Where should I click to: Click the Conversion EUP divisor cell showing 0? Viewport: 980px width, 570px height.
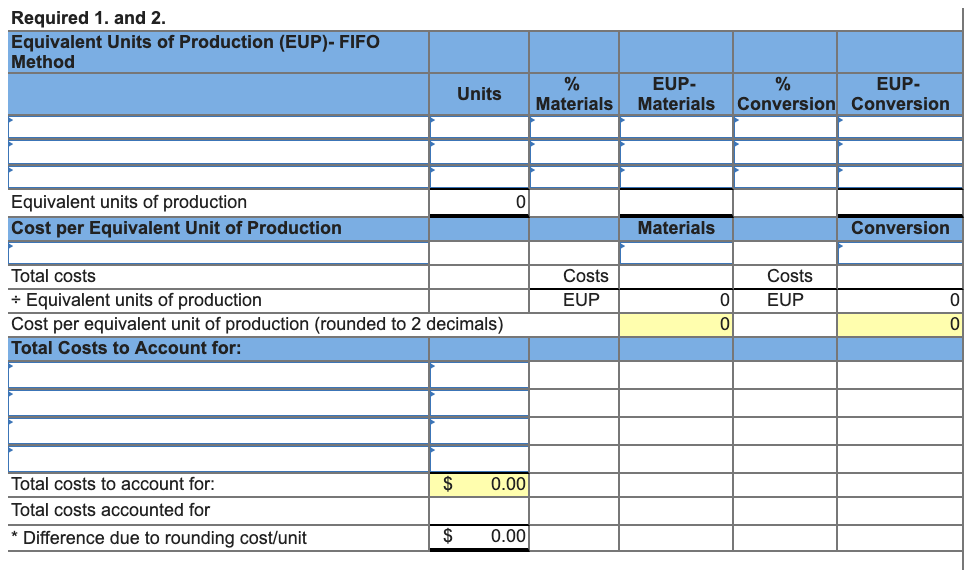coord(901,301)
